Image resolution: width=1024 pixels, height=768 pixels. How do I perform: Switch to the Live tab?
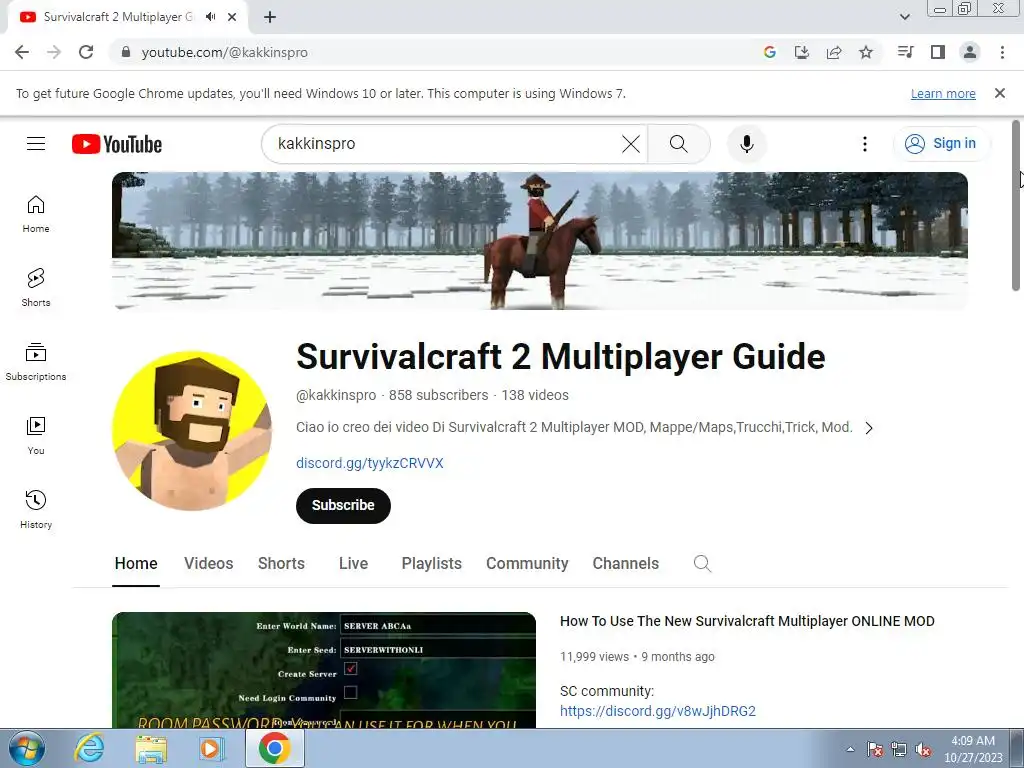(x=353, y=564)
